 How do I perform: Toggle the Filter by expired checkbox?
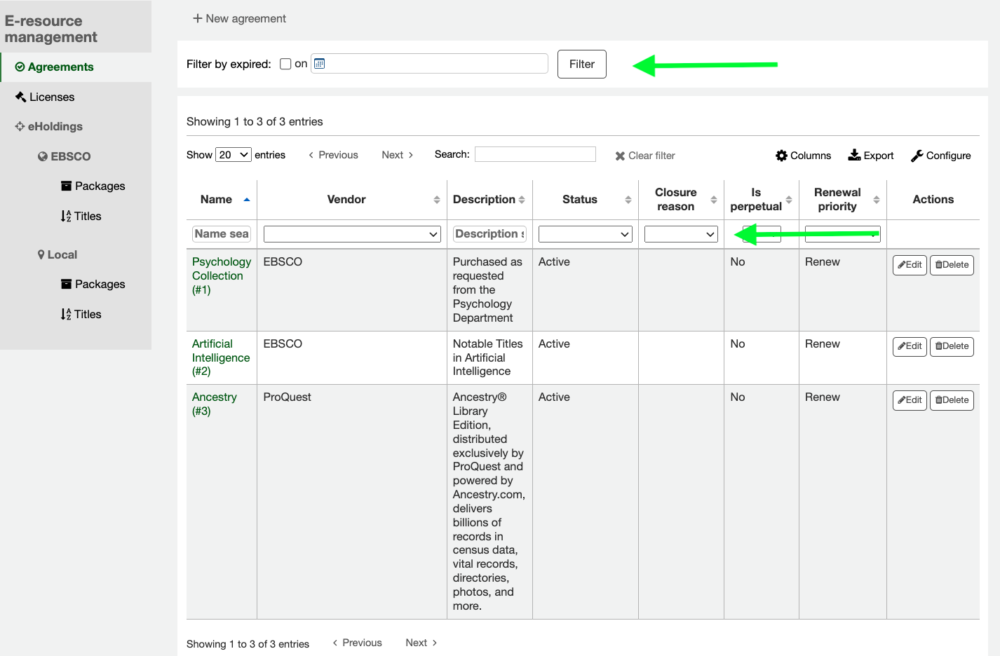click(286, 64)
